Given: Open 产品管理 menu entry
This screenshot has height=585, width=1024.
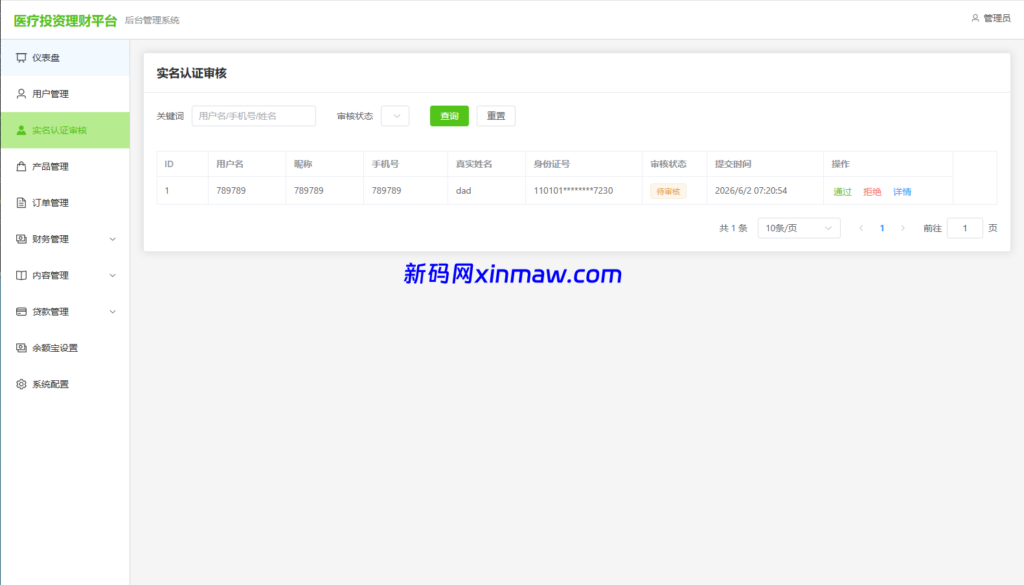Looking at the screenshot, I should click(65, 166).
